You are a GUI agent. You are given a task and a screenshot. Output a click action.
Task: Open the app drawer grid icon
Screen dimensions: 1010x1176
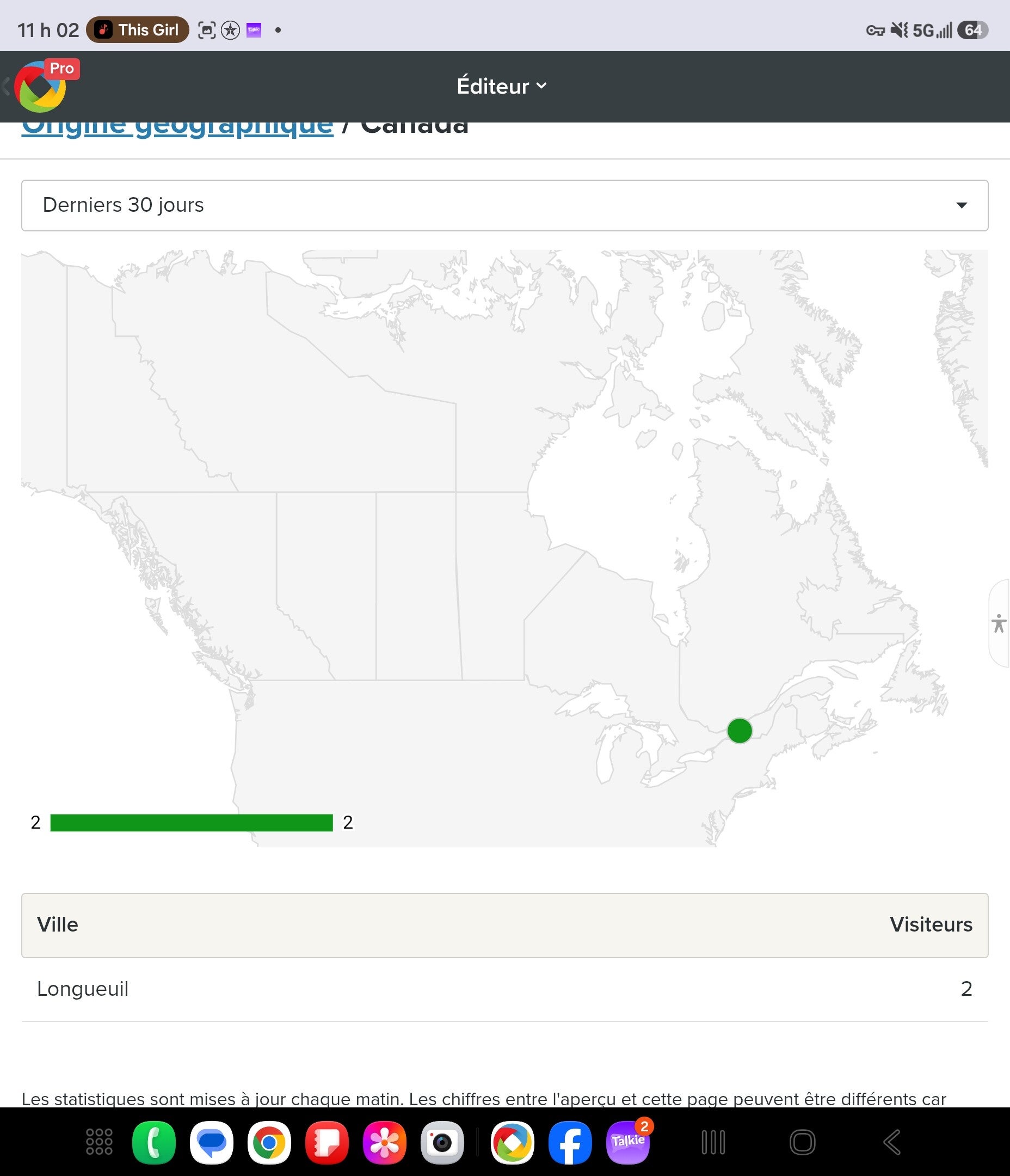pos(99,1142)
